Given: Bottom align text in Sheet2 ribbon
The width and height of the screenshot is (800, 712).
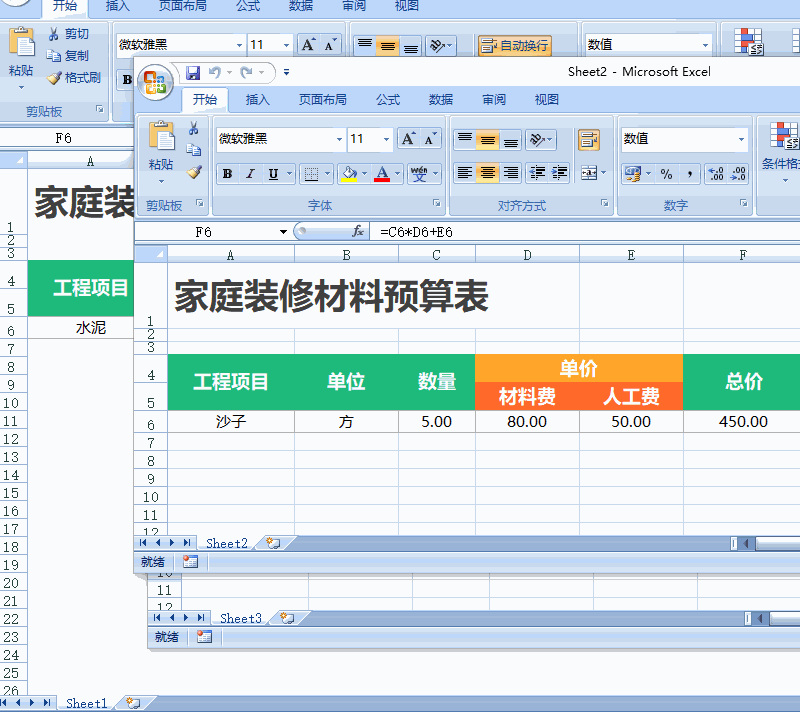Looking at the screenshot, I should click(511, 139).
